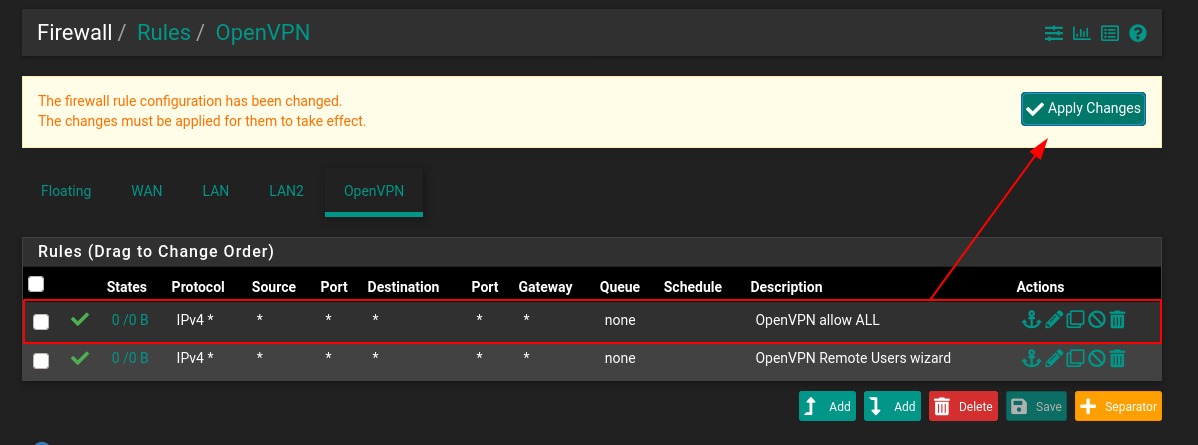Edit the OpenVPN Remote Users wizard rule
This screenshot has height=445, width=1198.
pyautogui.click(x=1054, y=358)
